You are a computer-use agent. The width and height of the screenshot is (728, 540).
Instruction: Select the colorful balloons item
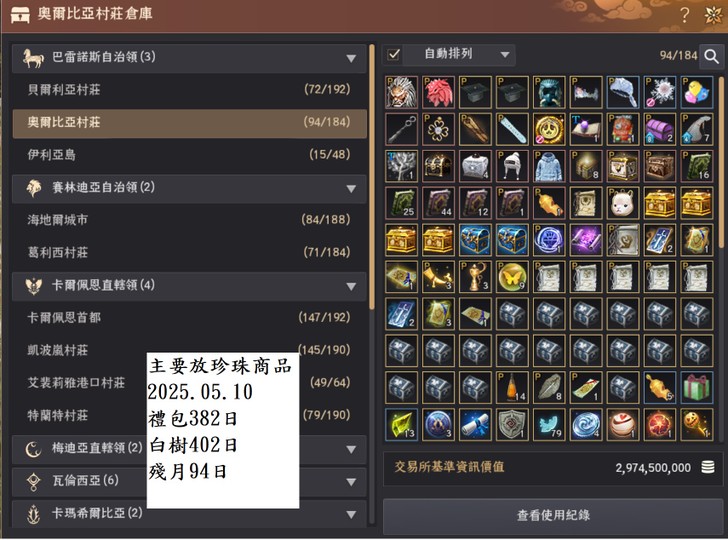click(697, 92)
